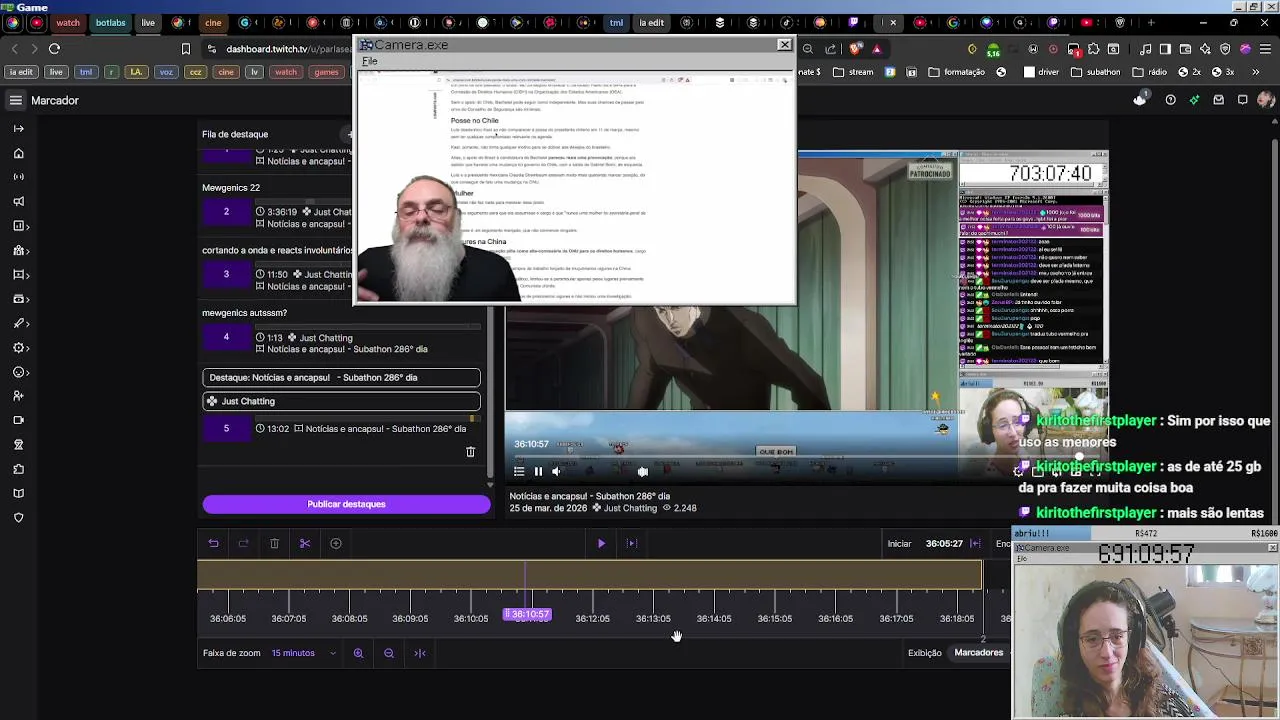1280x720 pixels.
Task: Switch to the Exibição view
Action: [925, 653]
